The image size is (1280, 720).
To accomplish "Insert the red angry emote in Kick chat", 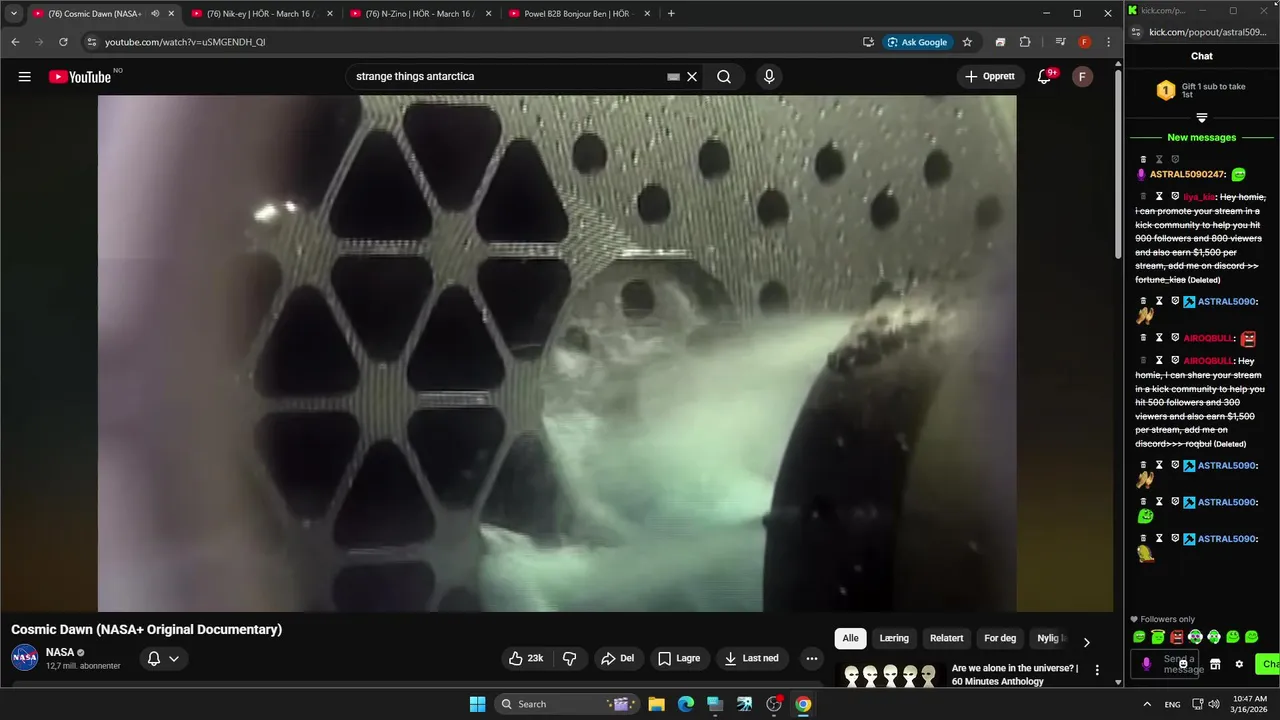I will pyautogui.click(x=1177, y=637).
